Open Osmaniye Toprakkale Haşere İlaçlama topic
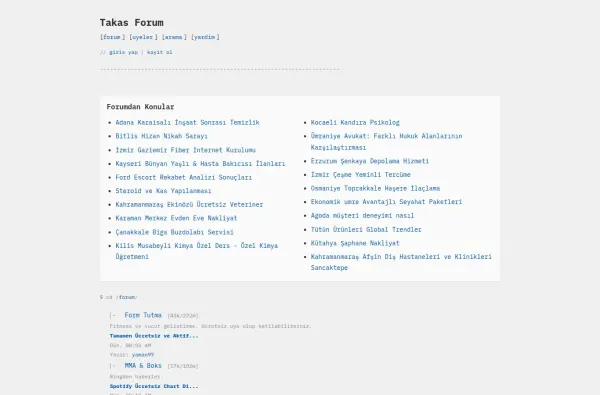The width and height of the screenshot is (600, 395). (x=375, y=188)
